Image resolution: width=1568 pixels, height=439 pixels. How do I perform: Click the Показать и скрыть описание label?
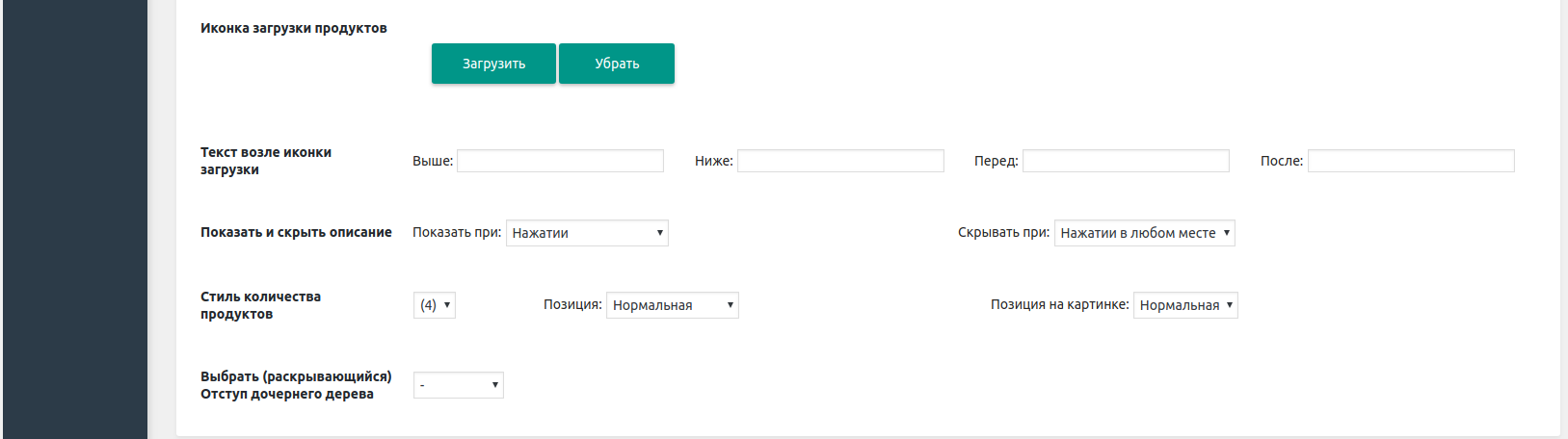[x=296, y=232]
